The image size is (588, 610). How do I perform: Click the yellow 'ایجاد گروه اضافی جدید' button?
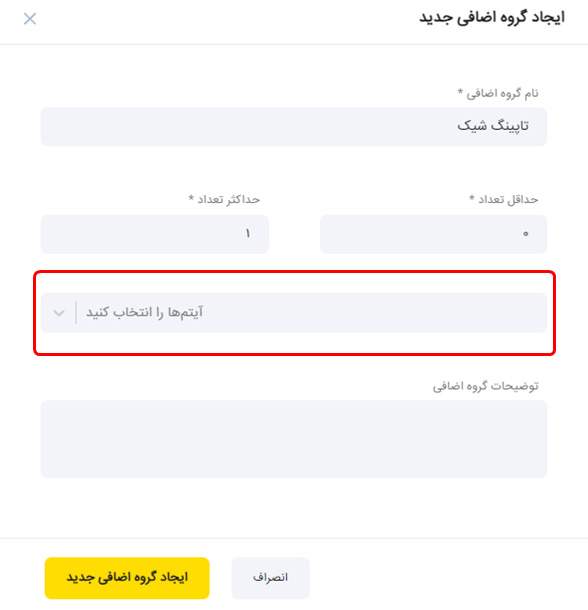(x=127, y=578)
